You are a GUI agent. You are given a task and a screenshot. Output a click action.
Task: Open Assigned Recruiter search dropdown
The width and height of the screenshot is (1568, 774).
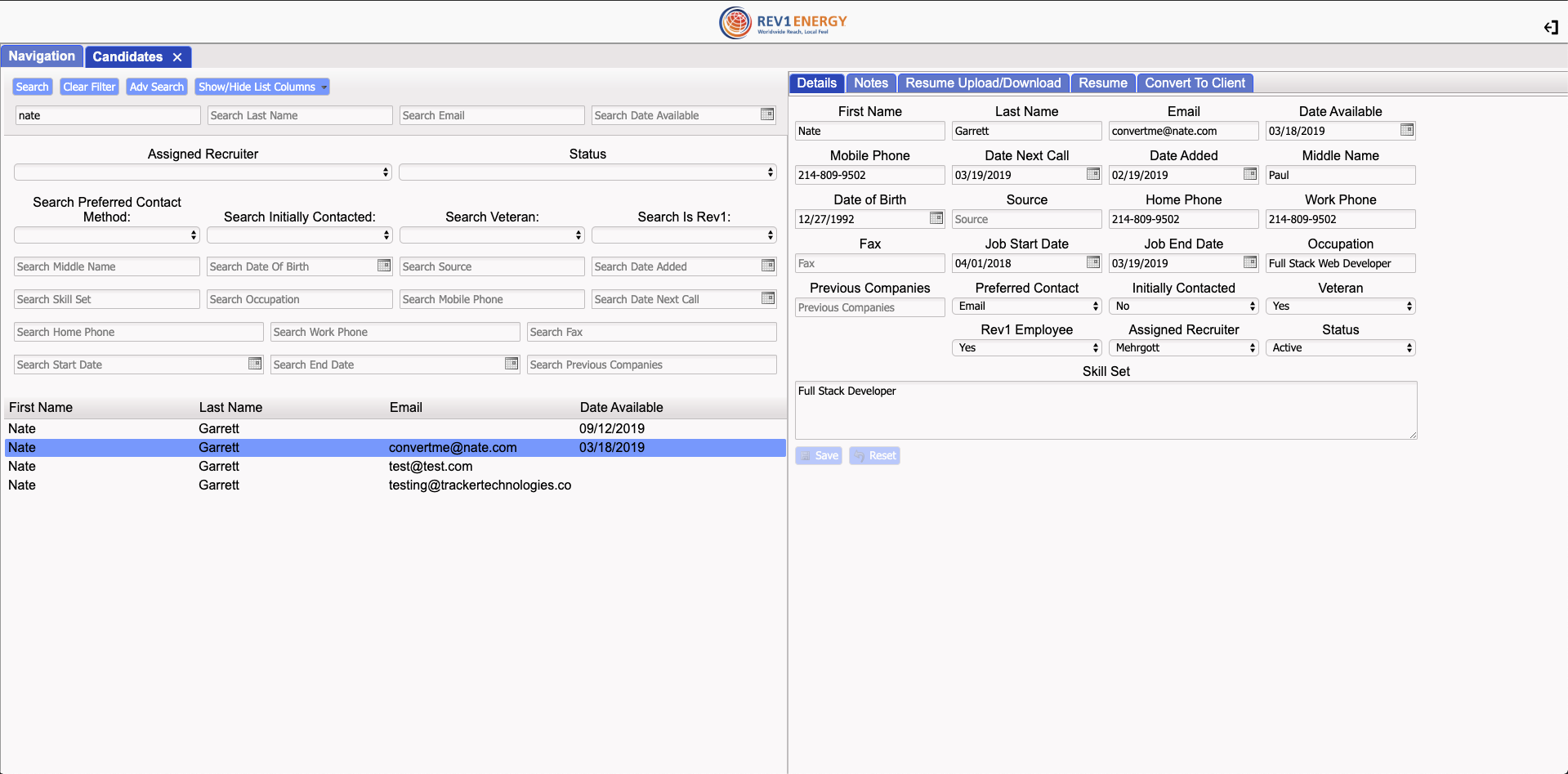(x=203, y=172)
